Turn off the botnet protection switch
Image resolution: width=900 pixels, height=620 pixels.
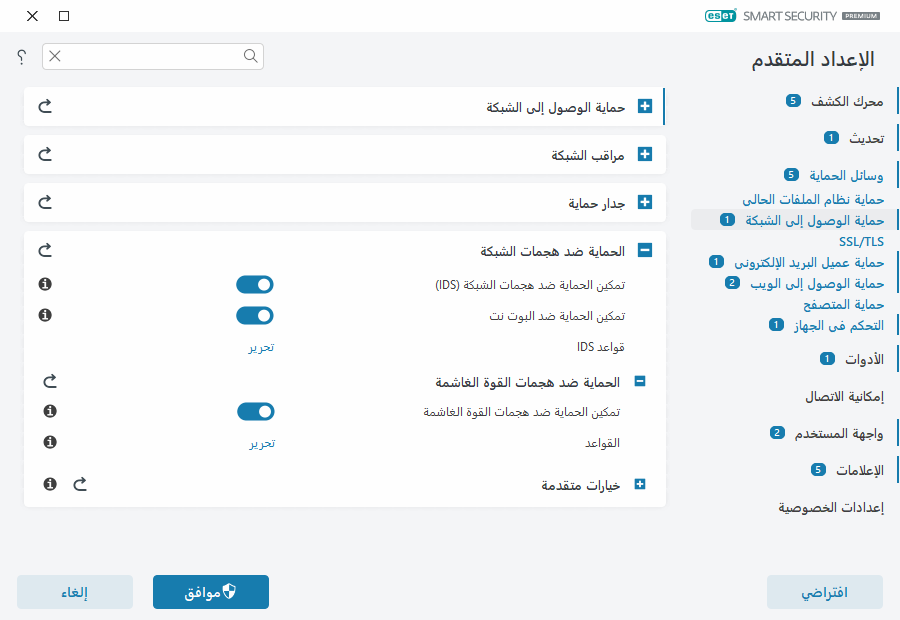pyautogui.click(x=255, y=315)
